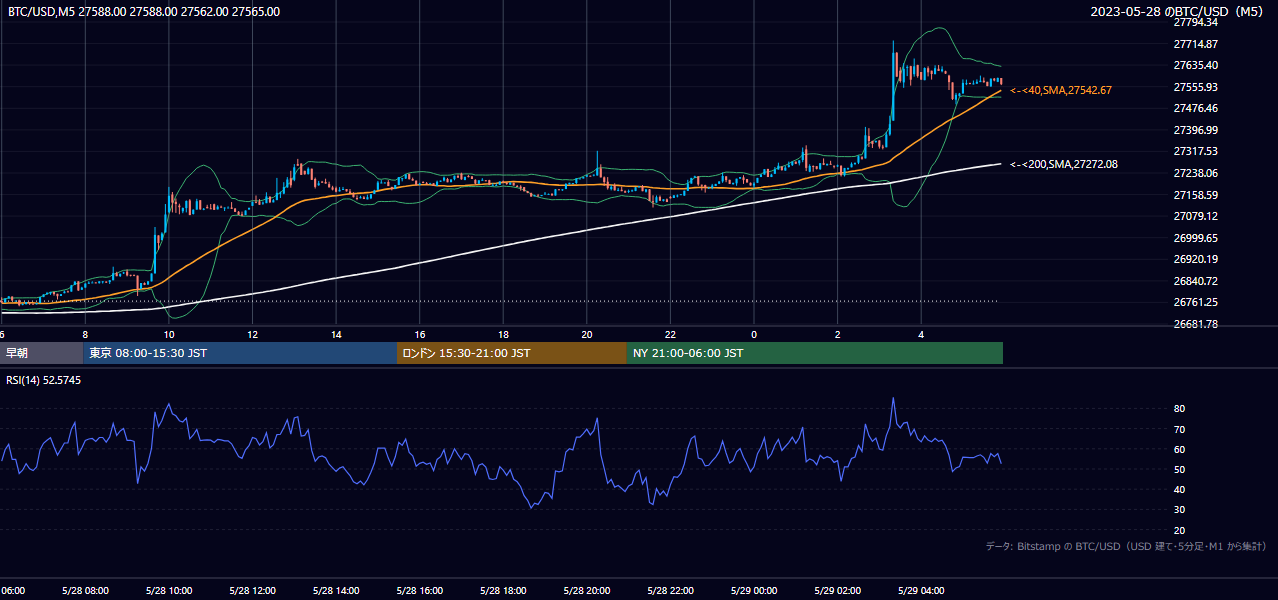Click RSI scale value 40

(x=1180, y=489)
